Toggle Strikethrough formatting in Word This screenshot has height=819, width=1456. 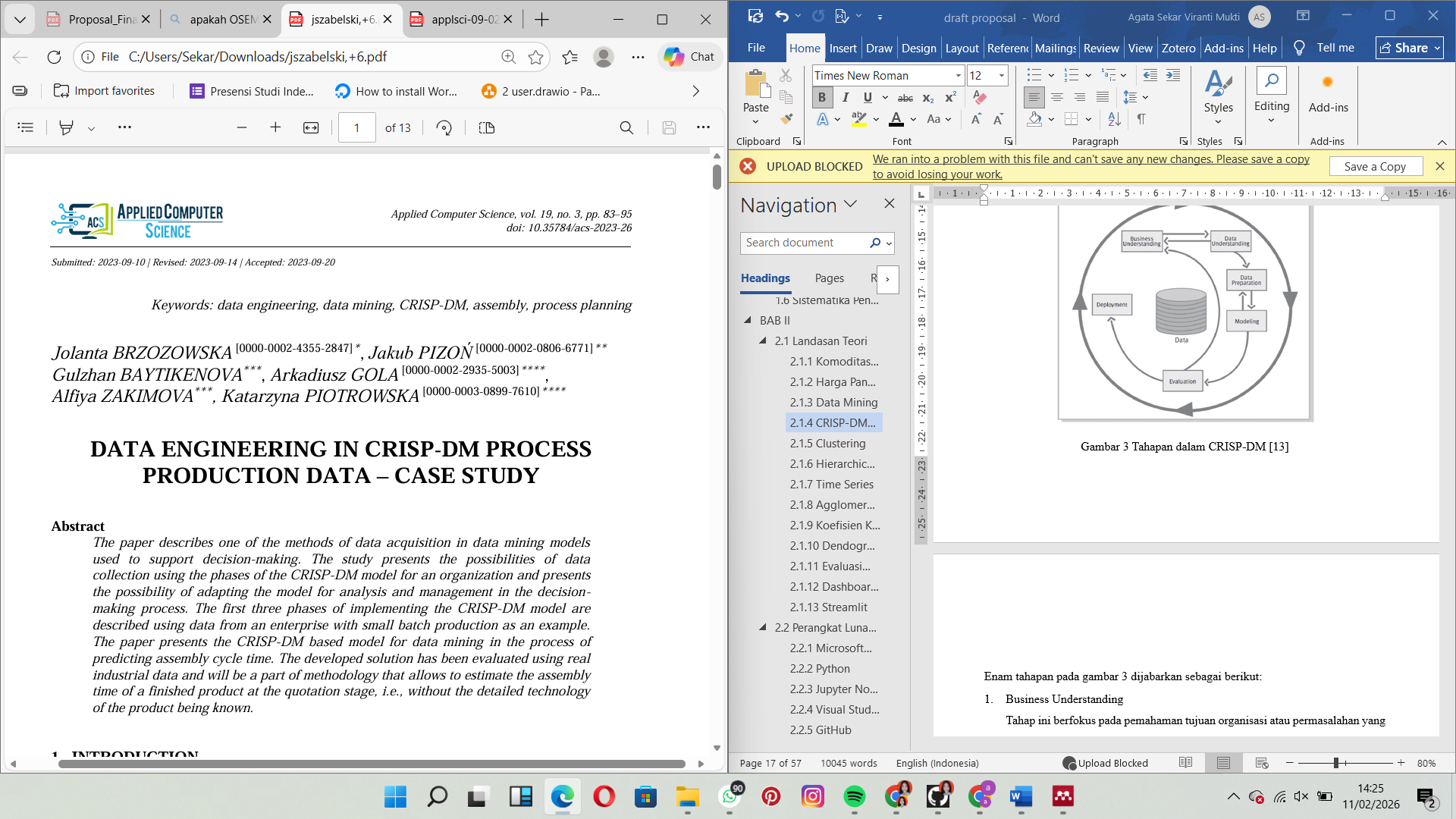(905, 98)
